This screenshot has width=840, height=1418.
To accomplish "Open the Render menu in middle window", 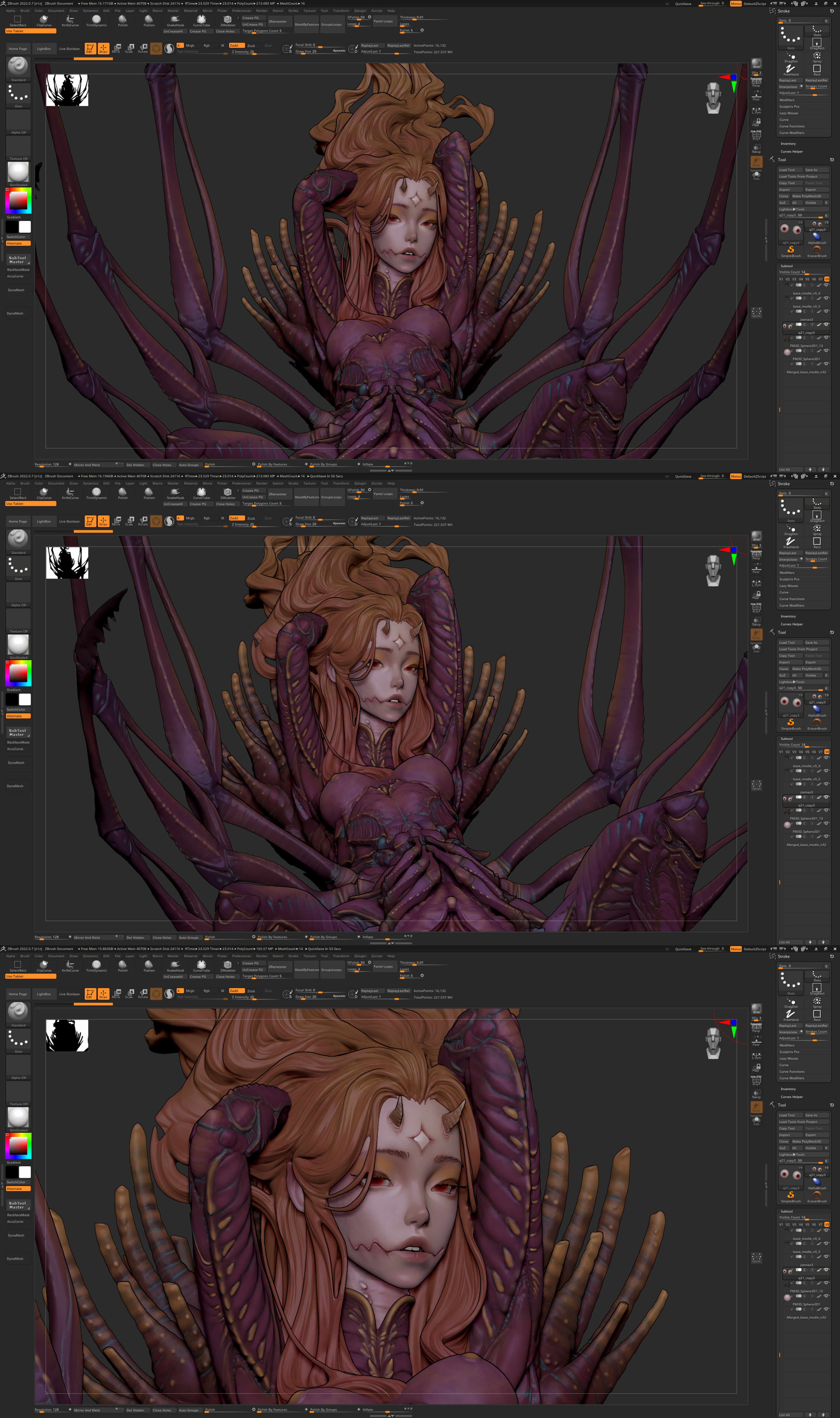I will pyautogui.click(x=261, y=483).
